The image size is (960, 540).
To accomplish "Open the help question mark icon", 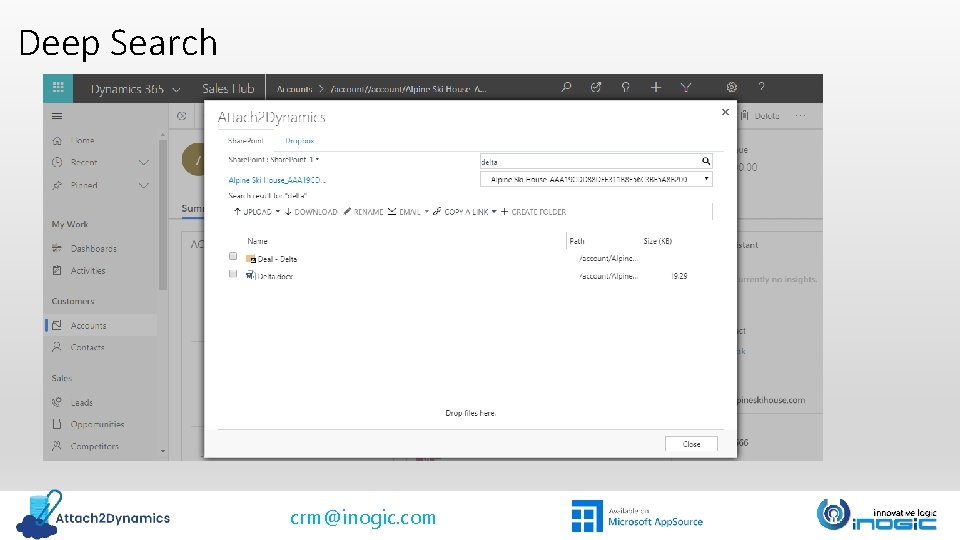I will point(761,87).
